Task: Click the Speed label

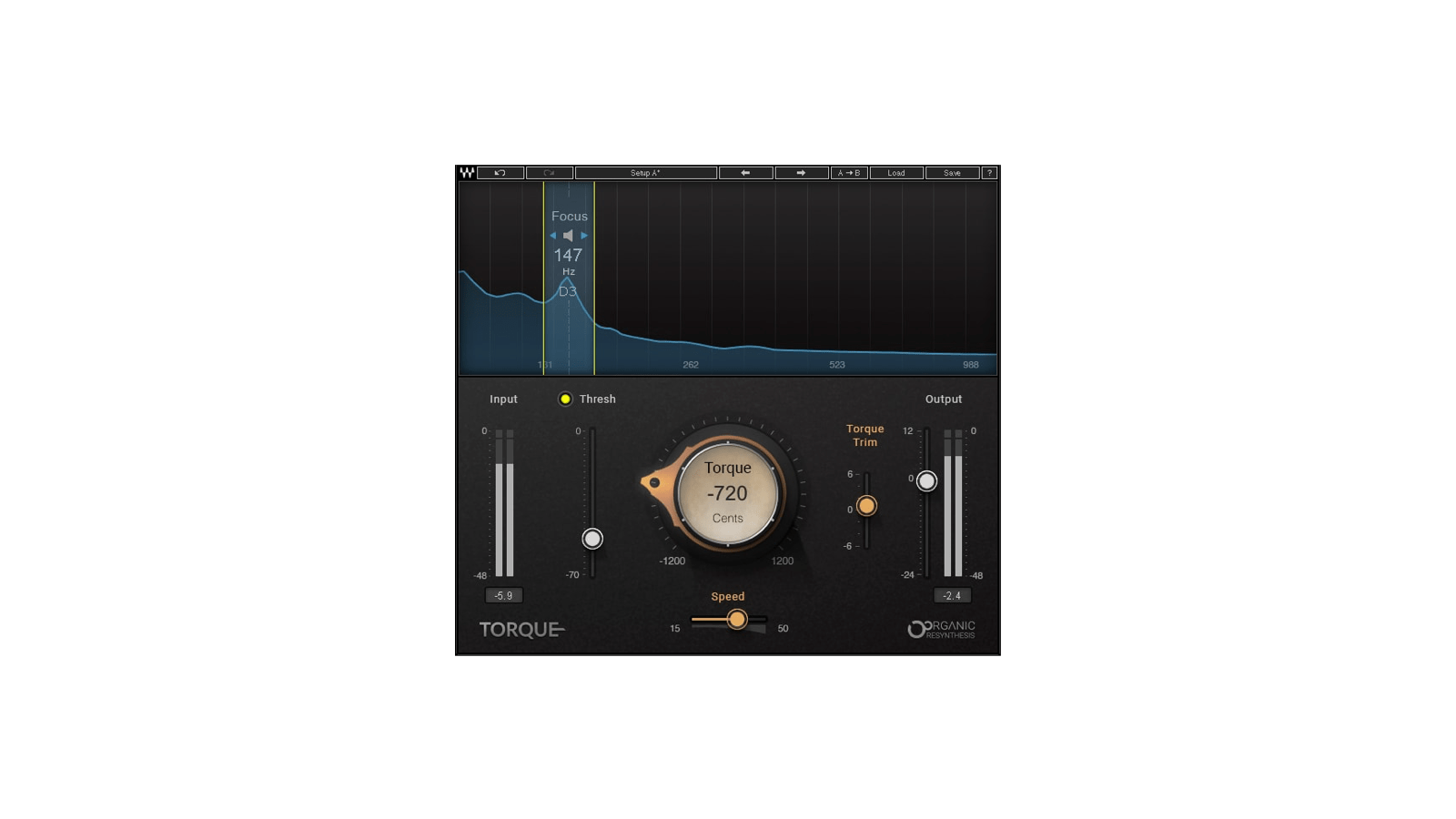Action: pyautogui.click(x=728, y=597)
